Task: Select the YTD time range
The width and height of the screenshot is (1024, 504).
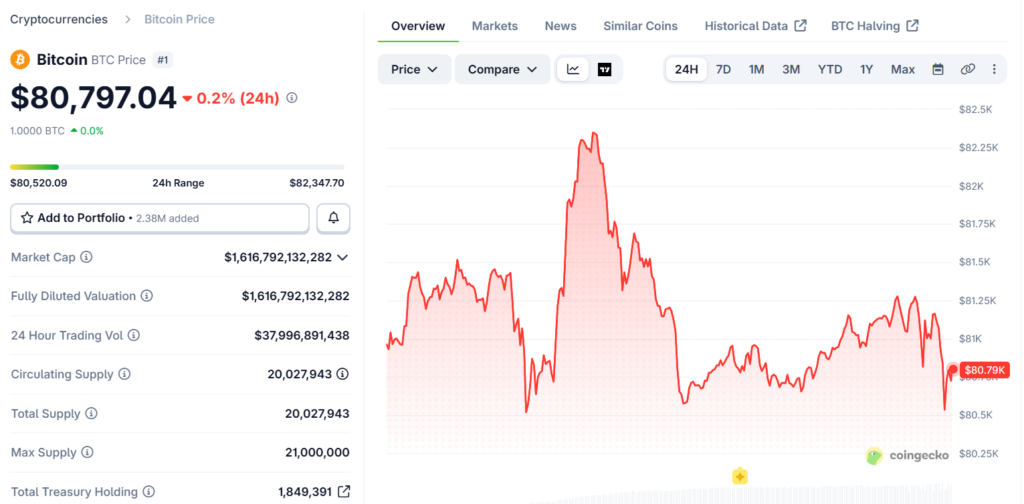Action: (x=830, y=69)
